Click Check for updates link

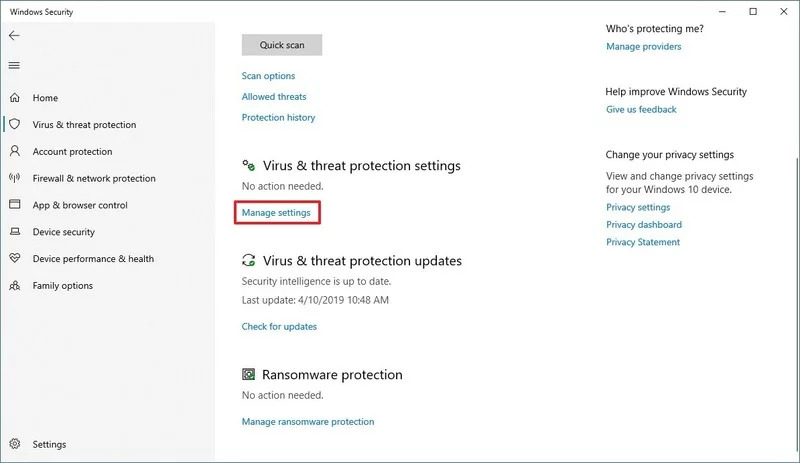pos(279,327)
